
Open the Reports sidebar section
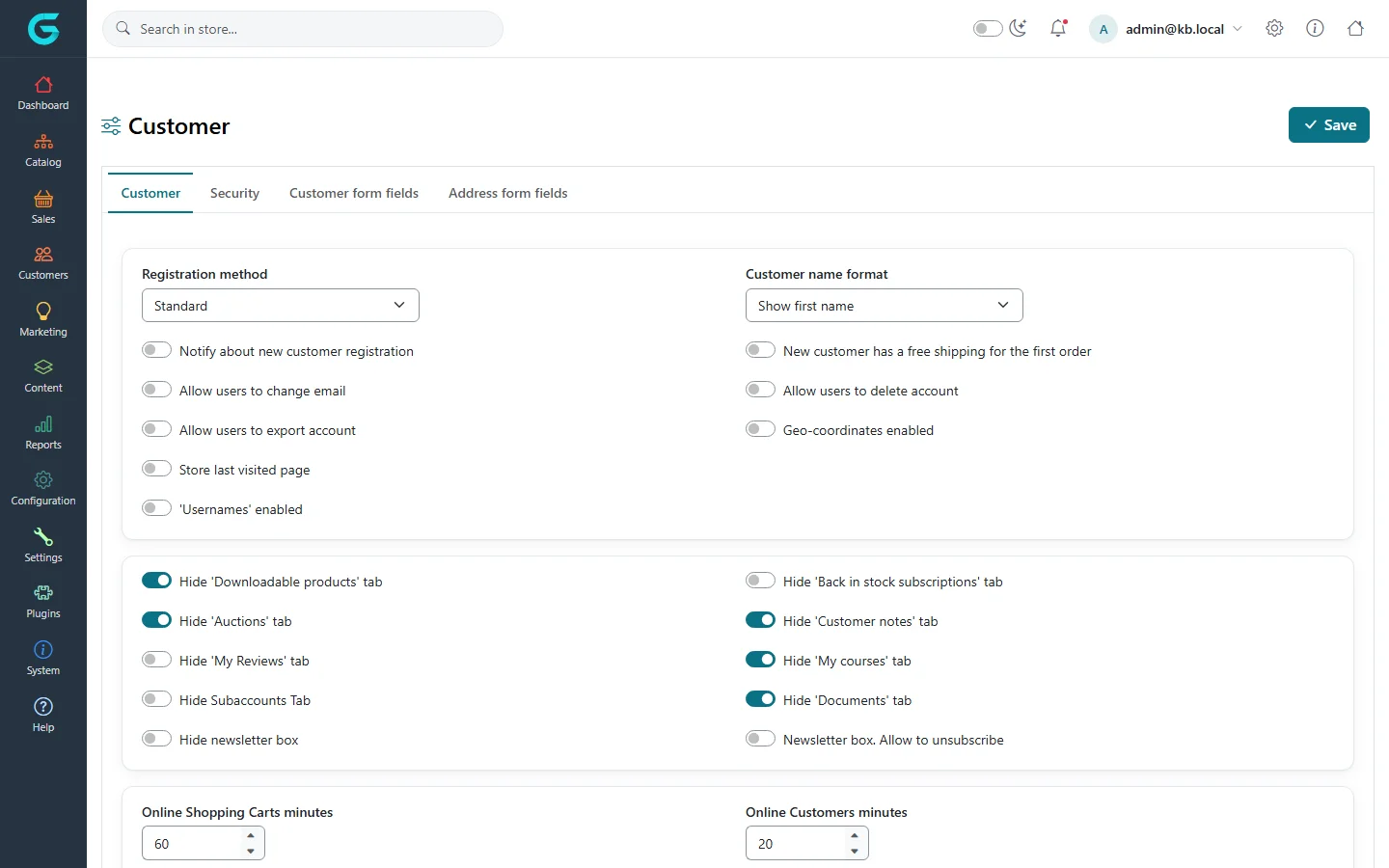[43, 433]
